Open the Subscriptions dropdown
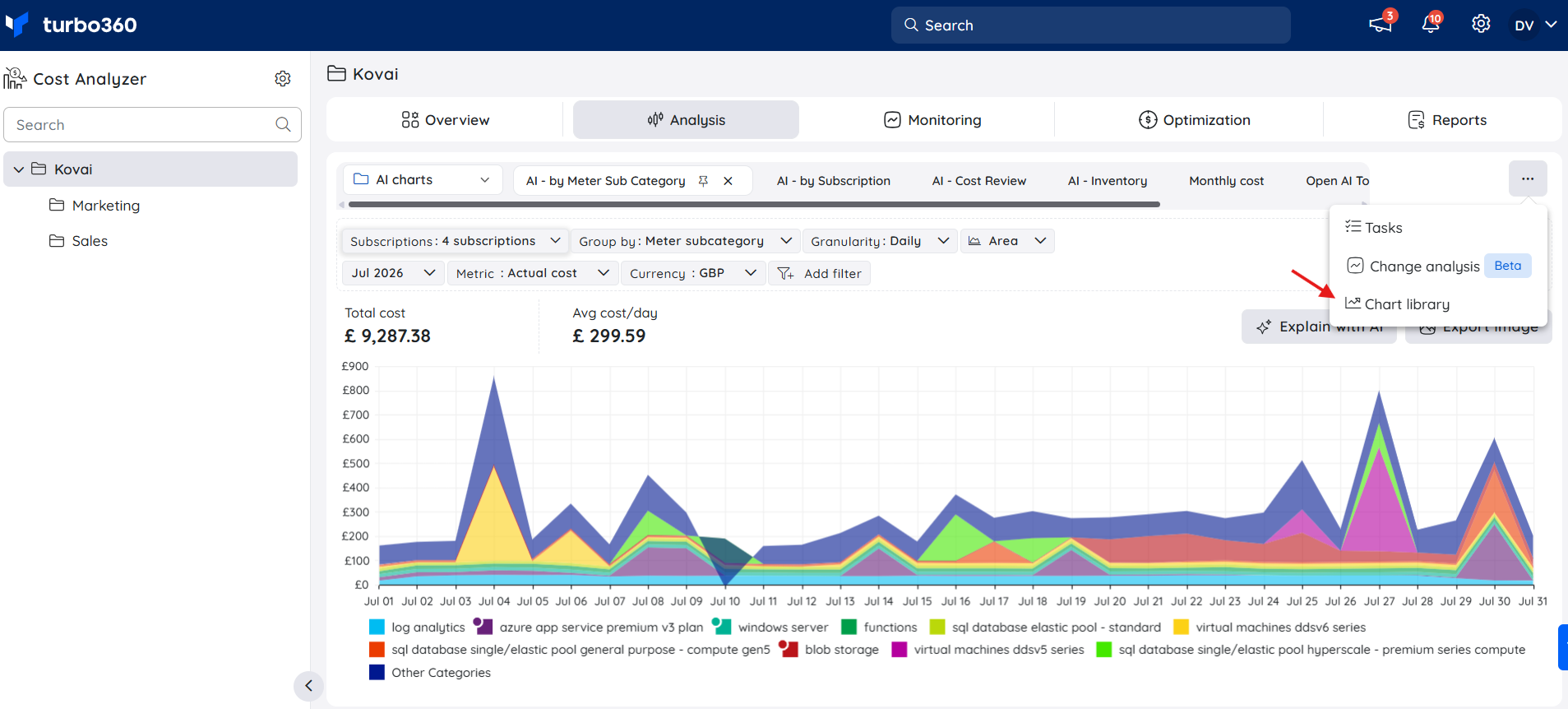 click(x=455, y=241)
